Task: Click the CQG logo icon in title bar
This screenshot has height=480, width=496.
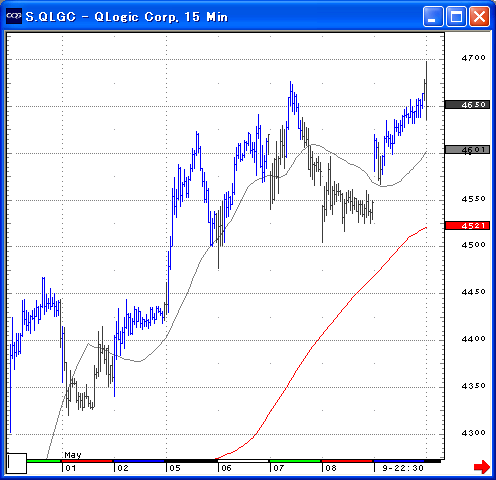Action: [x=14, y=16]
